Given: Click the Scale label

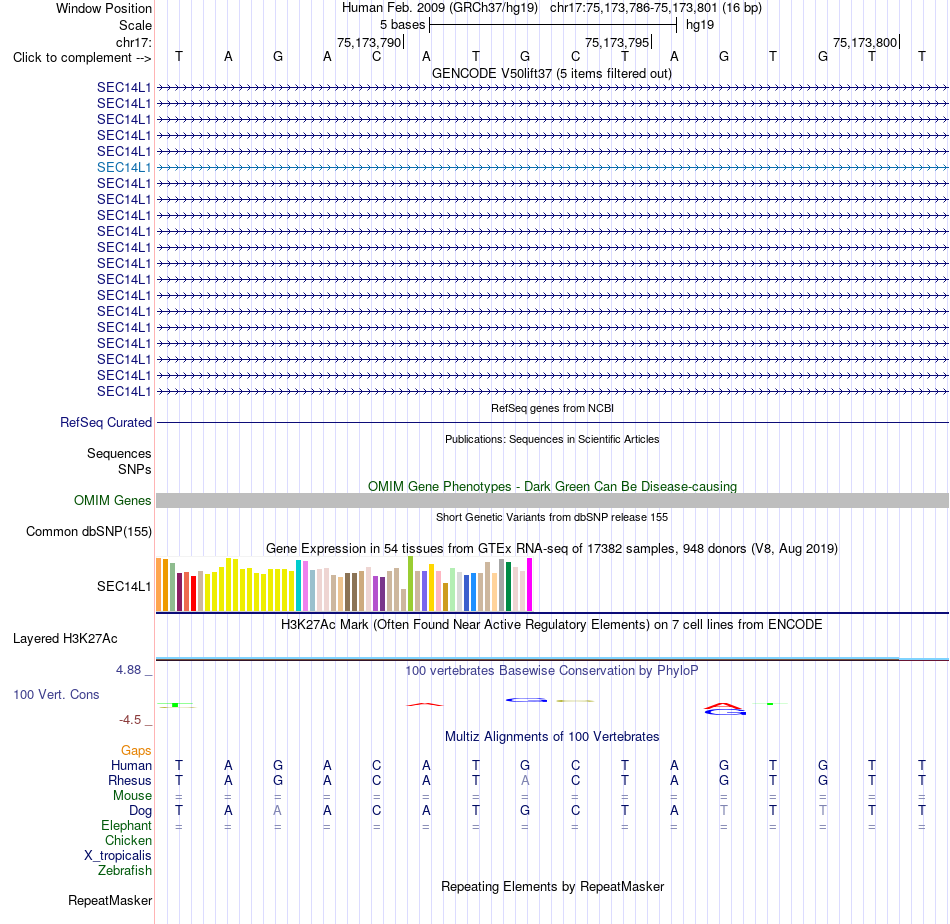Looking at the screenshot, I should (x=135, y=25).
